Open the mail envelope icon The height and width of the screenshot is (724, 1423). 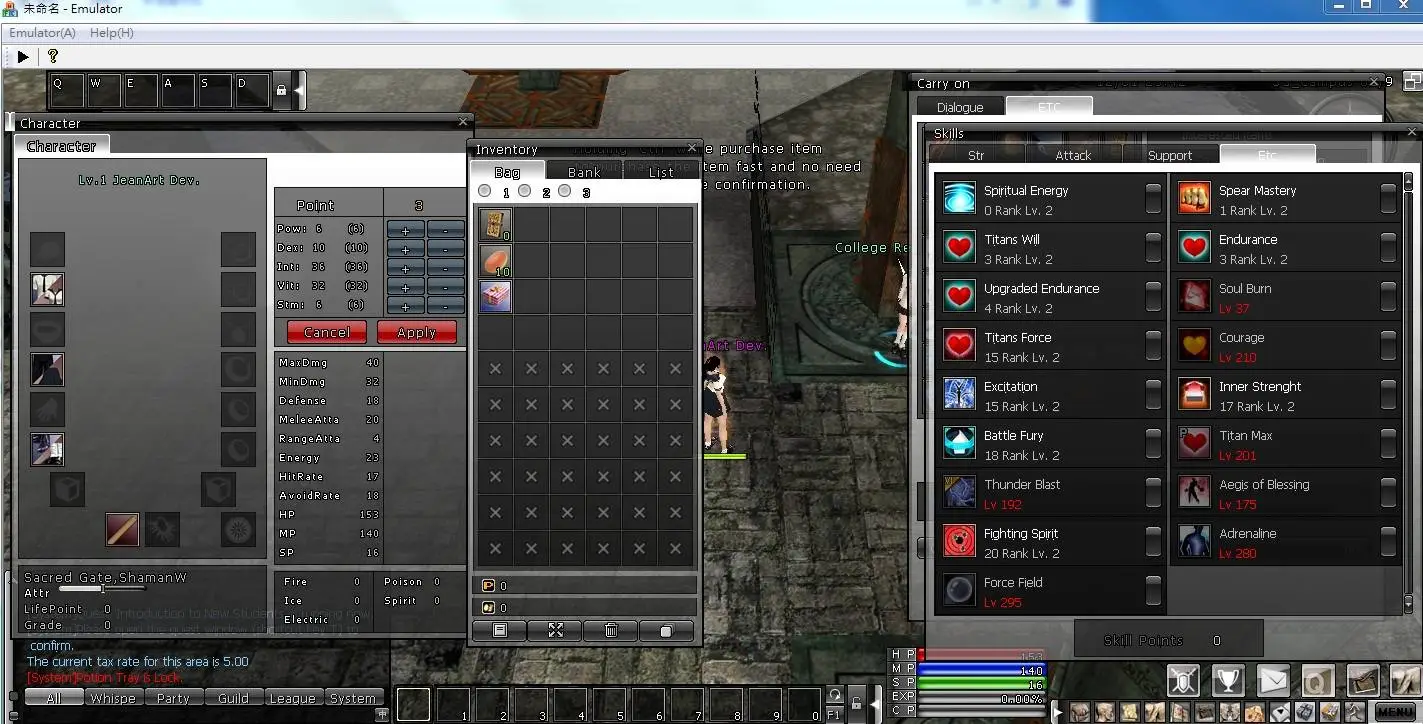[1273, 681]
